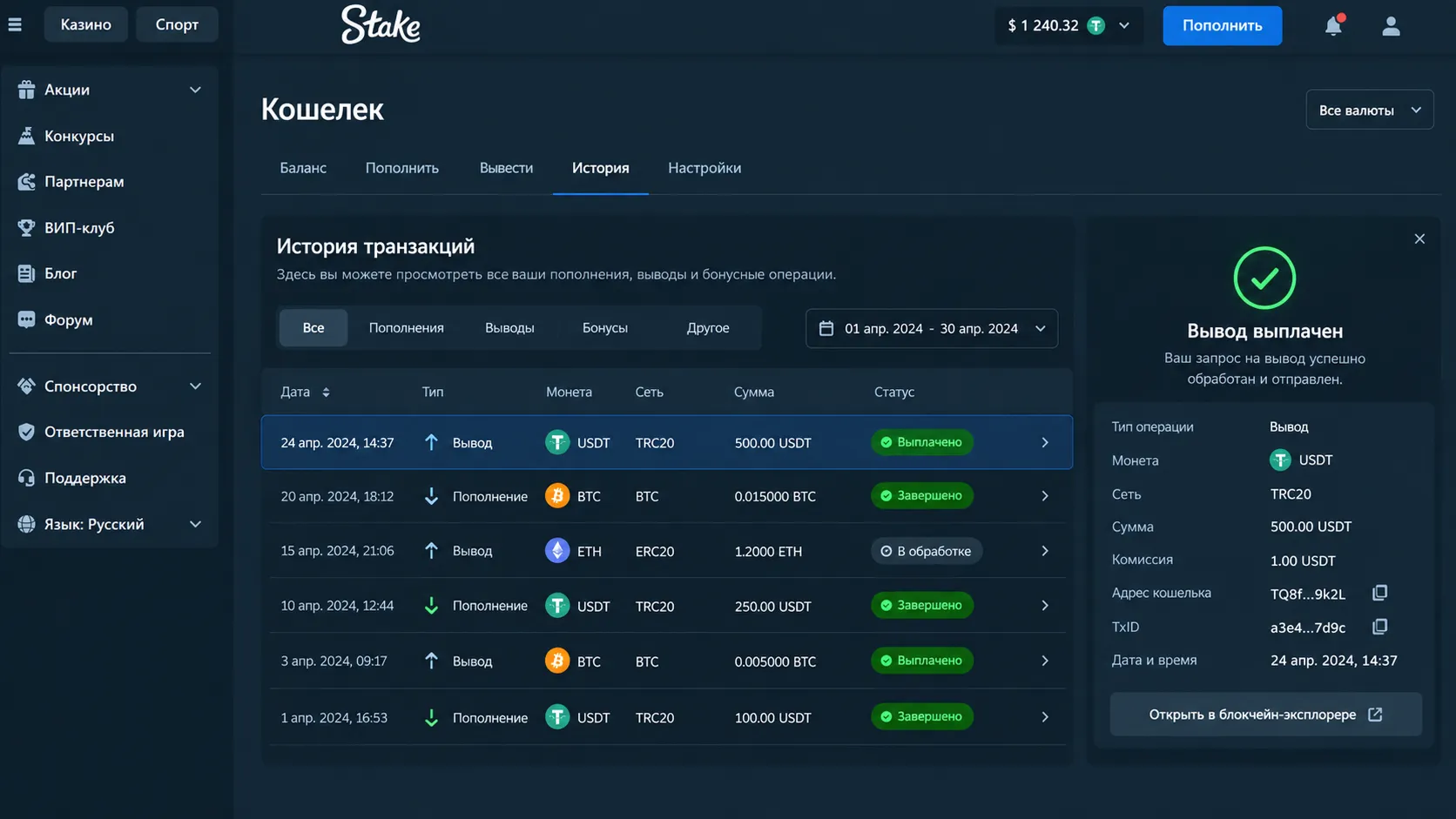Click the Форум chat icon
The width and height of the screenshot is (1456, 819).
click(26, 319)
